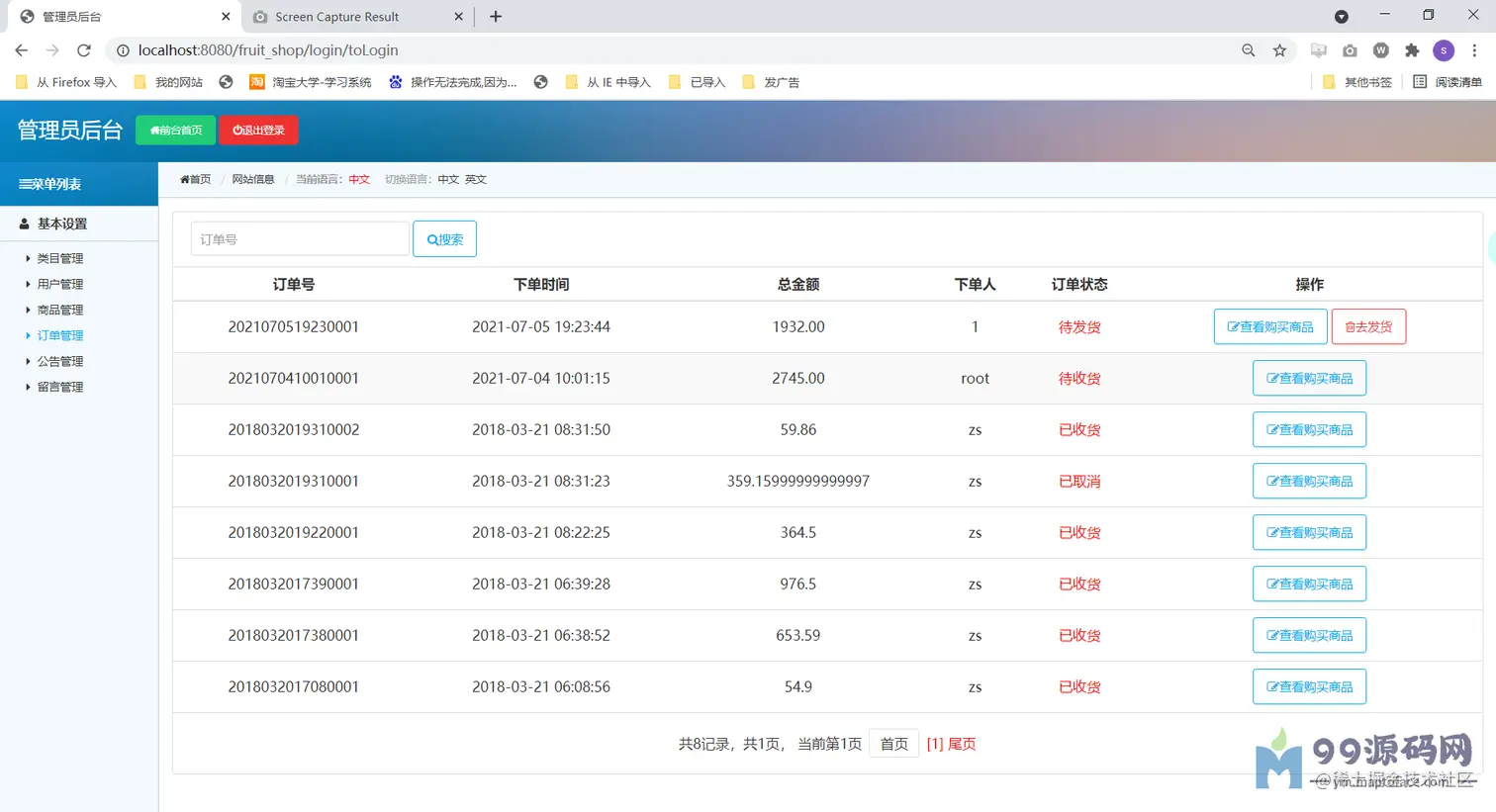Close the 管理员后台 tab
Image resolution: width=1496 pixels, height=812 pixels.
pyautogui.click(x=226, y=17)
